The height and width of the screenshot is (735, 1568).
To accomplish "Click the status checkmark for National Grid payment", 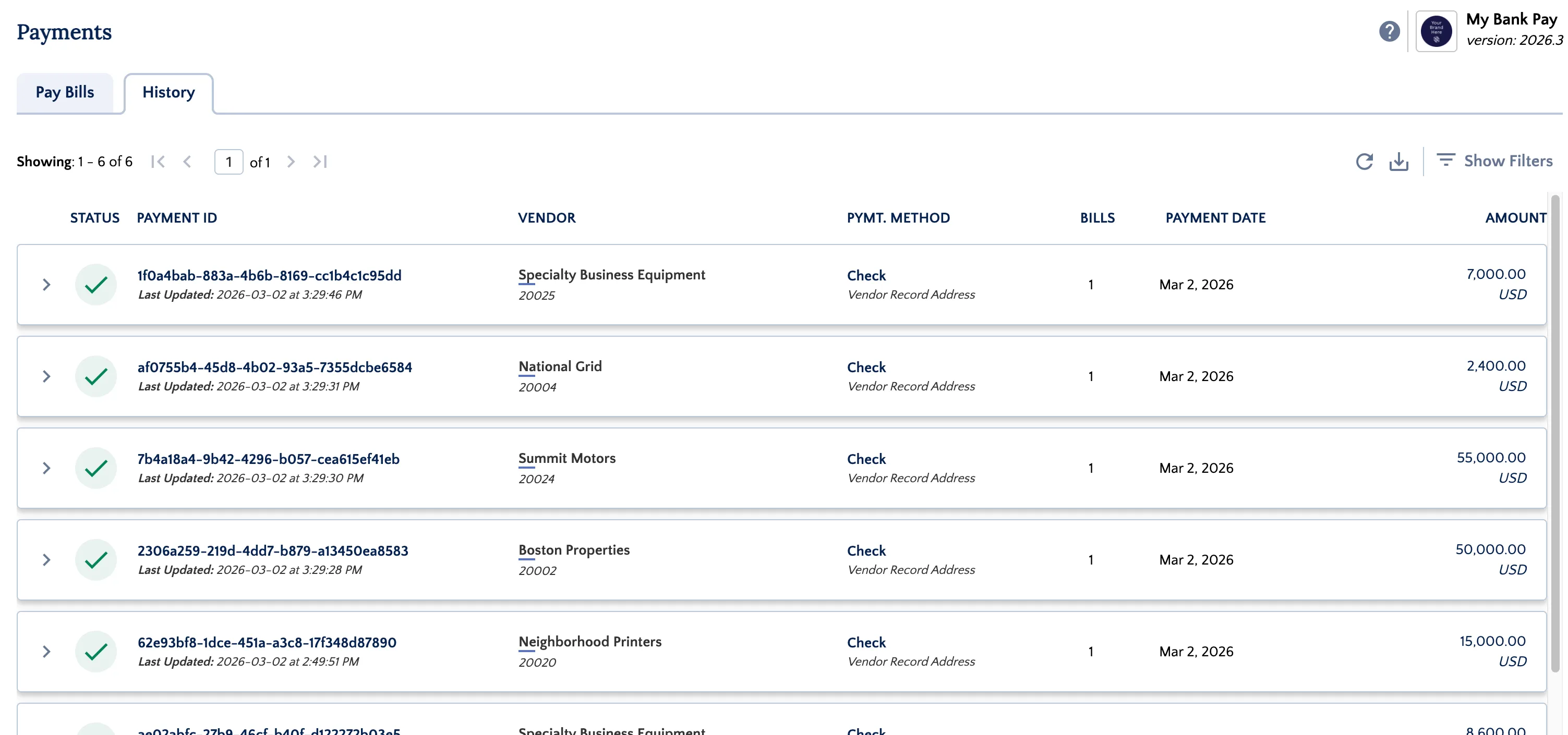I will pyautogui.click(x=95, y=376).
